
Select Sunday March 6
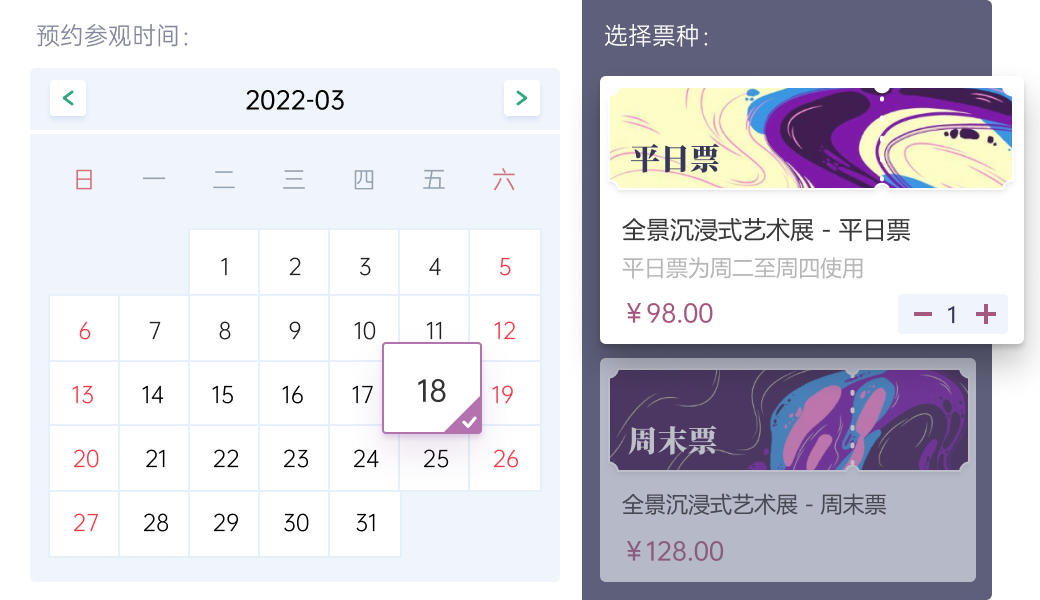click(85, 331)
